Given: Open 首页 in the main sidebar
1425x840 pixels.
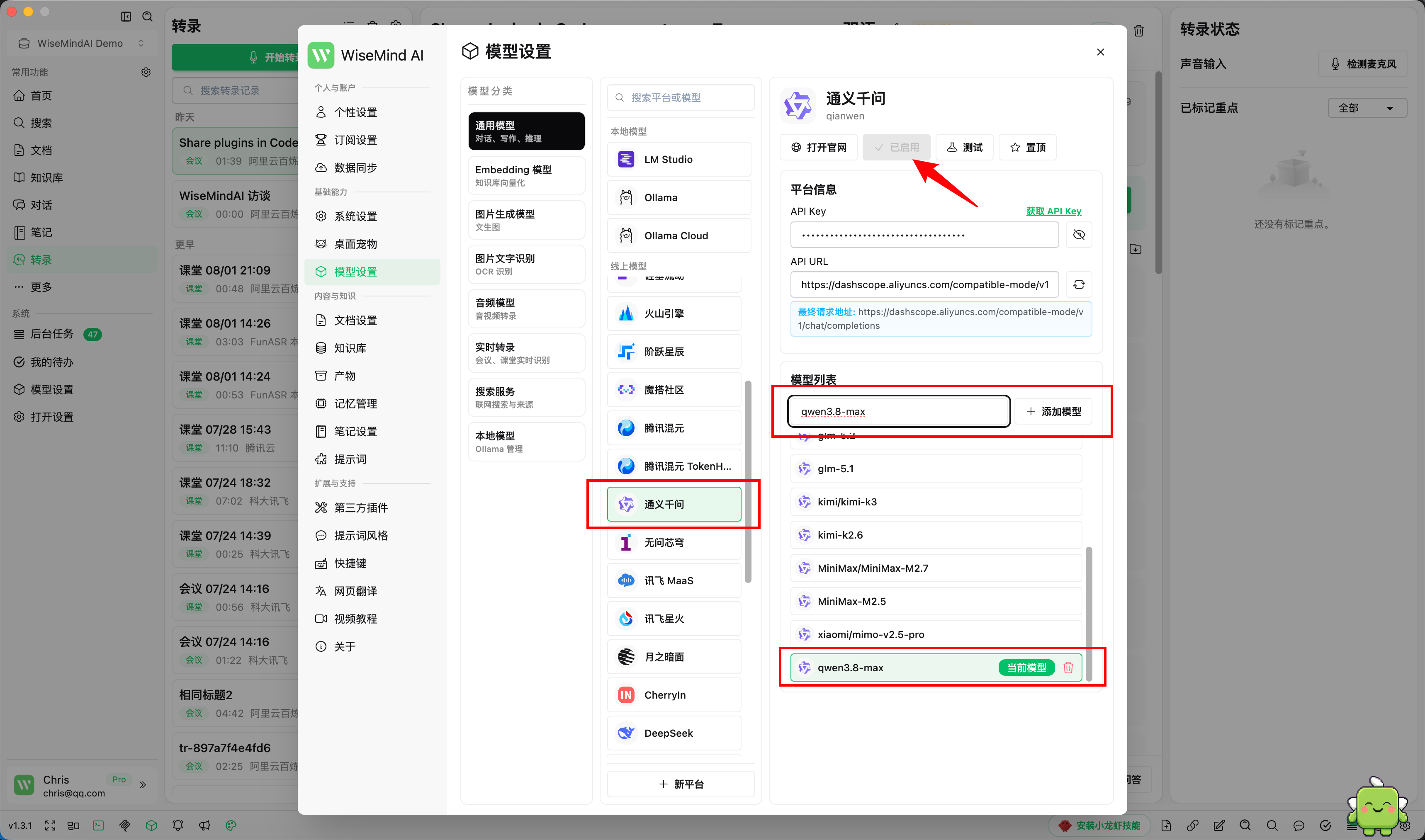Looking at the screenshot, I should click(x=83, y=95).
